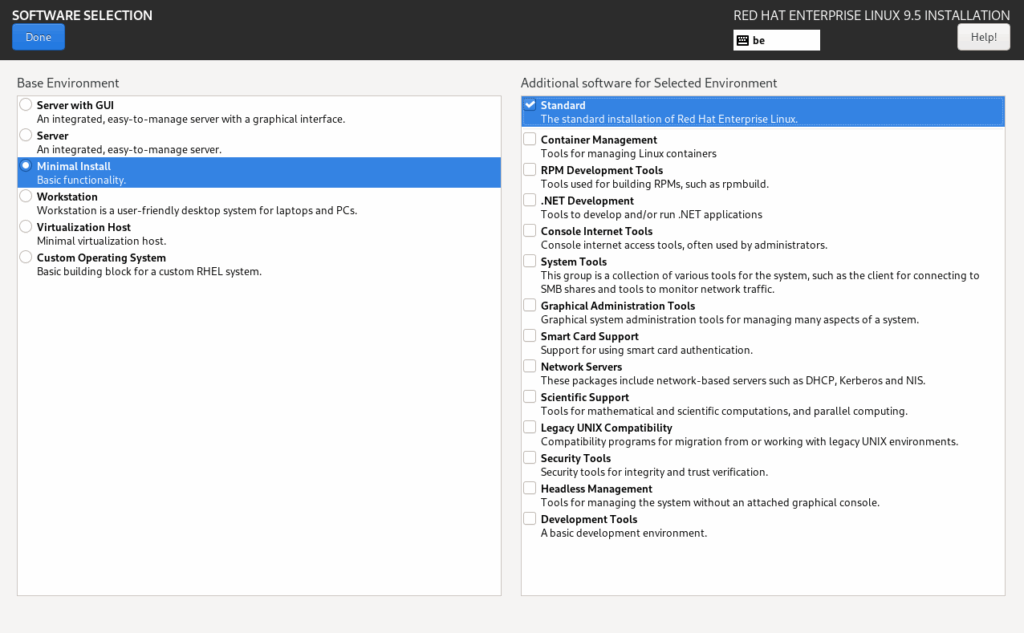
Task: Choose the Workstation radio button
Action: click(x=26, y=197)
